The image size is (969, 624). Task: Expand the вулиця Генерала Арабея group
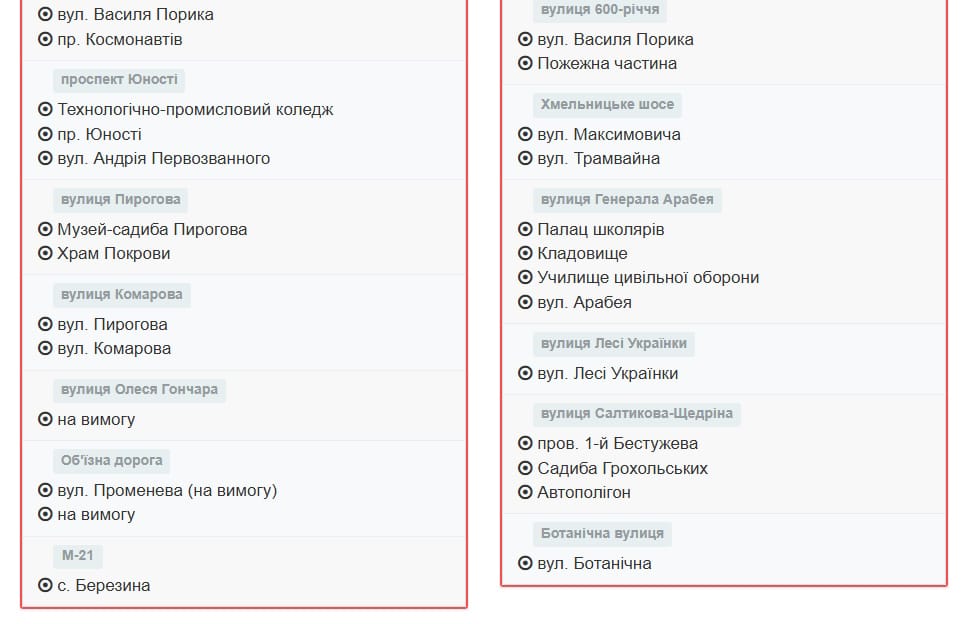point(626,199)
